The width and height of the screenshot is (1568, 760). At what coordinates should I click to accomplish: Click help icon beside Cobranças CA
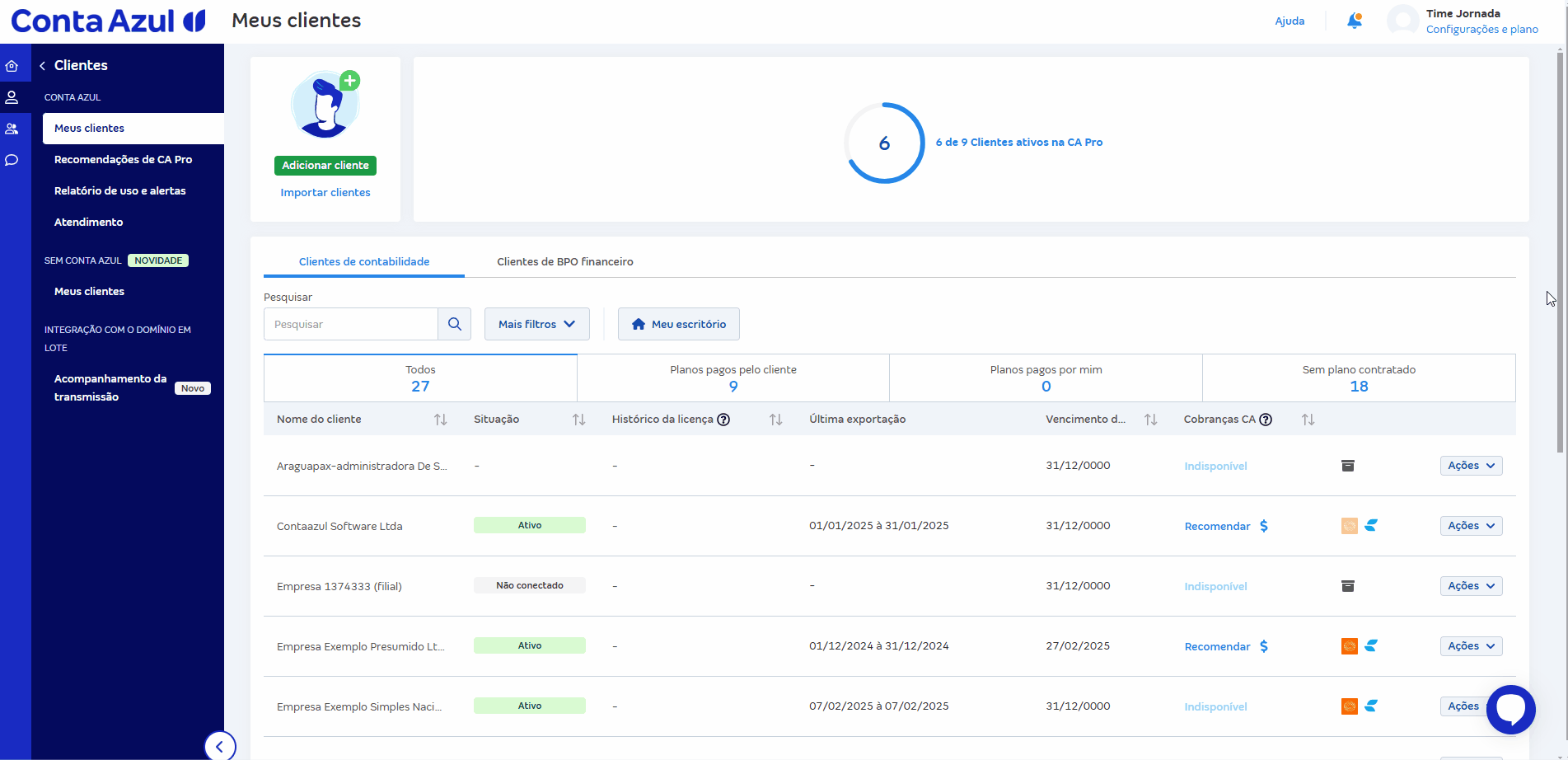(1266, 420)
